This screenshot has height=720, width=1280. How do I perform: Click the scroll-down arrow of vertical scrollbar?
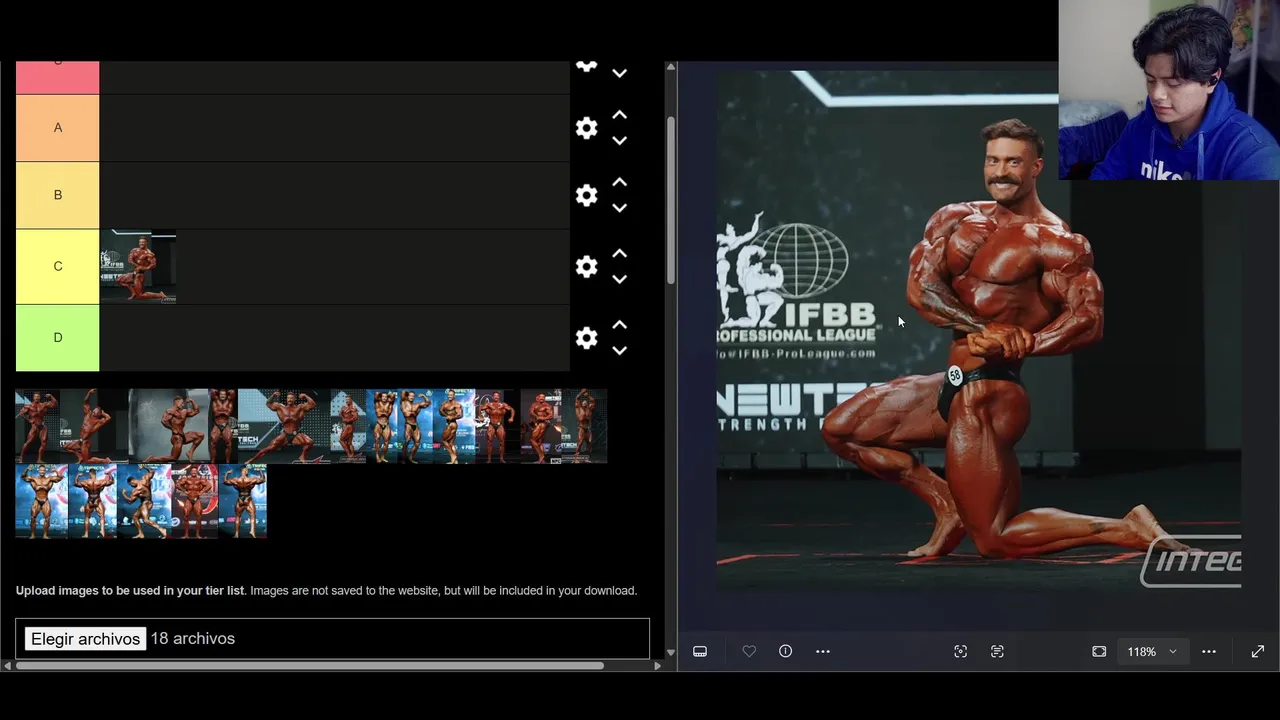pyautogui.click(x=671, y=652)
